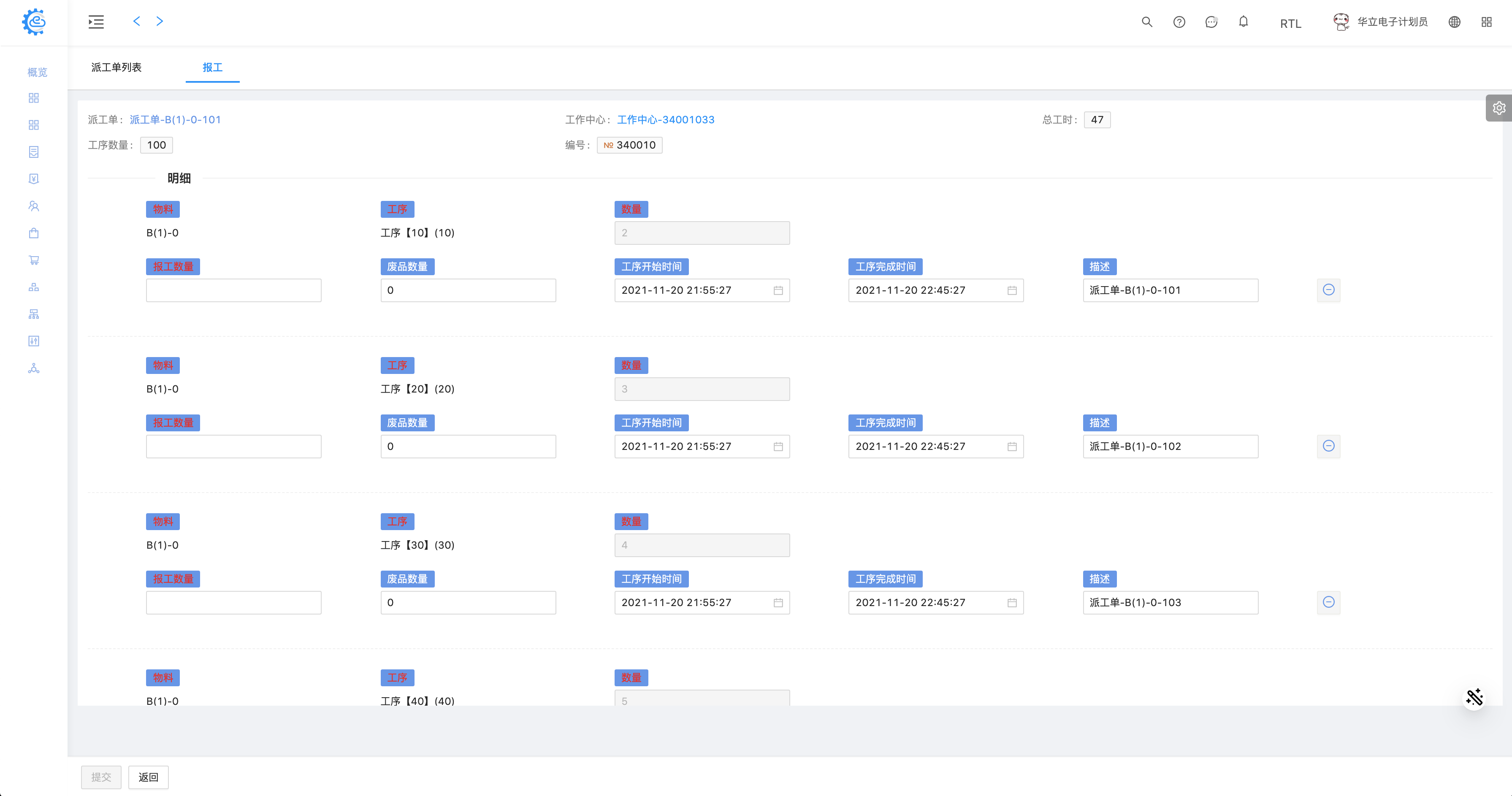Screen dimensions: 1512x796
Task: Switch to the 派工单列表 tab
Action: [x=116, y=68]
